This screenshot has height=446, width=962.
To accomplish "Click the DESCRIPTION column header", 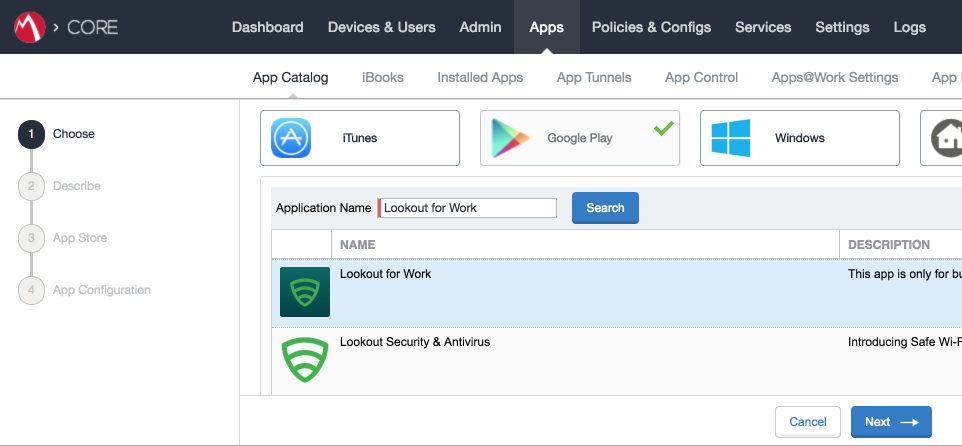I will pos(888,245).
